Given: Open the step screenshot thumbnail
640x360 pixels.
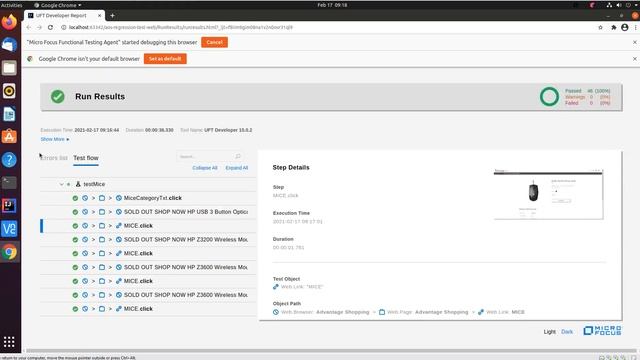Looking at the screenshot, I should (x=548, y=194).
